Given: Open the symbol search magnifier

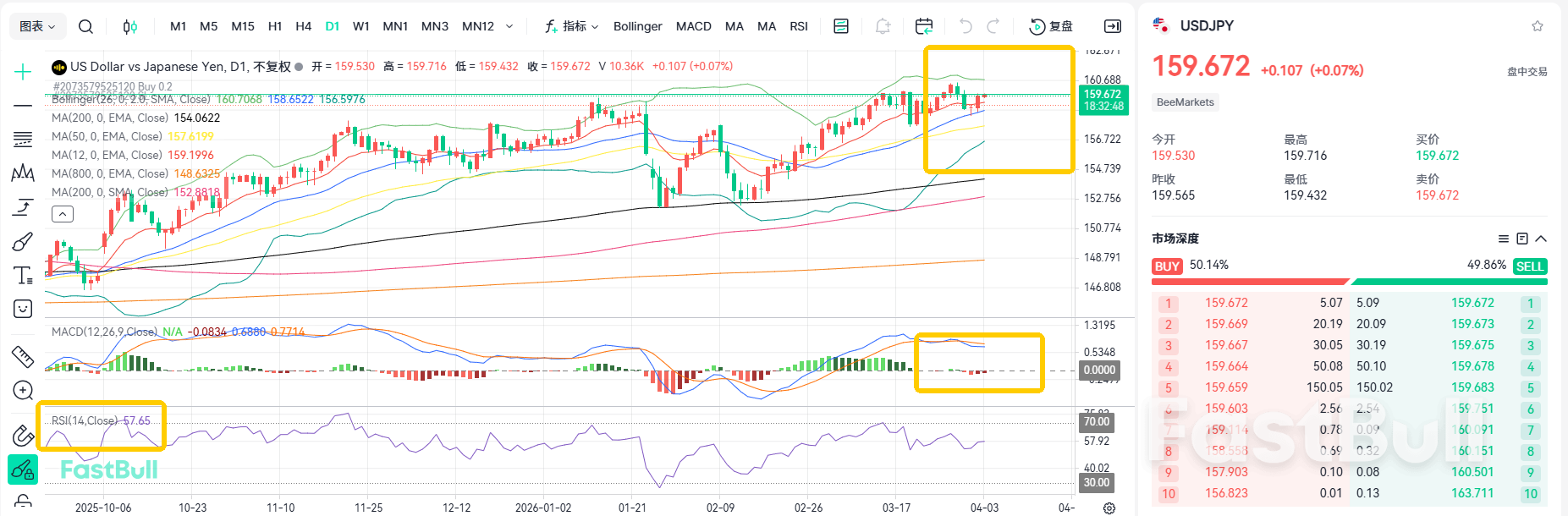Looking at the screenshot, I should tap(85, 26).
